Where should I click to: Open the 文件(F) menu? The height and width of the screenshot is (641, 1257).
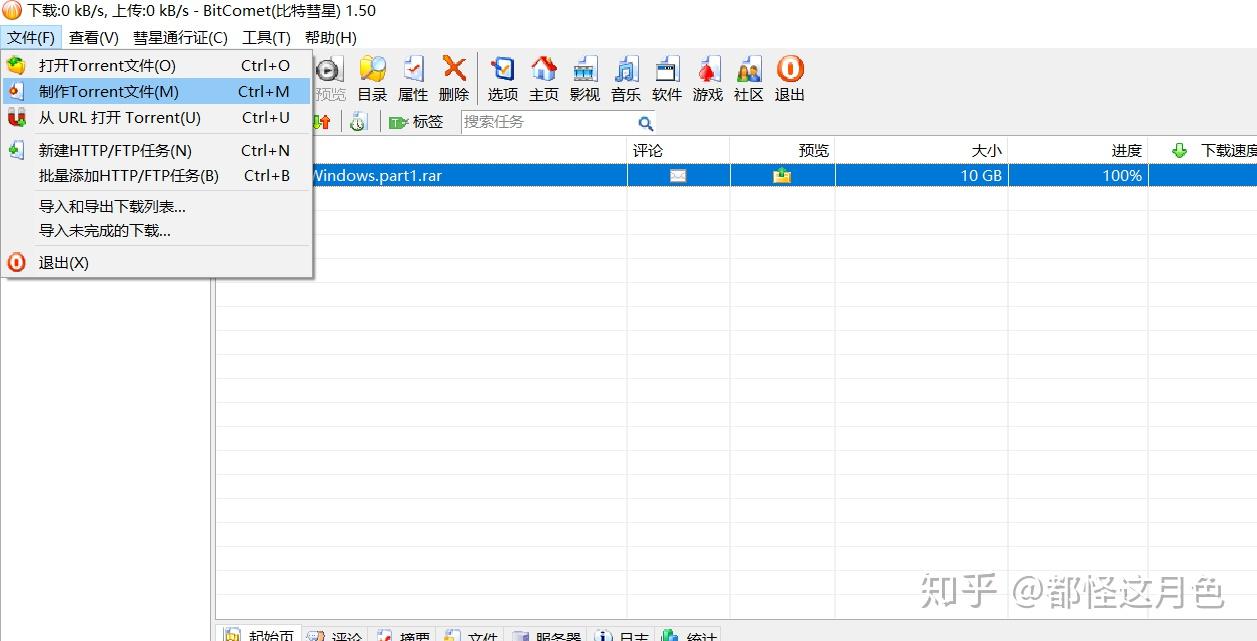click(31, 38)
